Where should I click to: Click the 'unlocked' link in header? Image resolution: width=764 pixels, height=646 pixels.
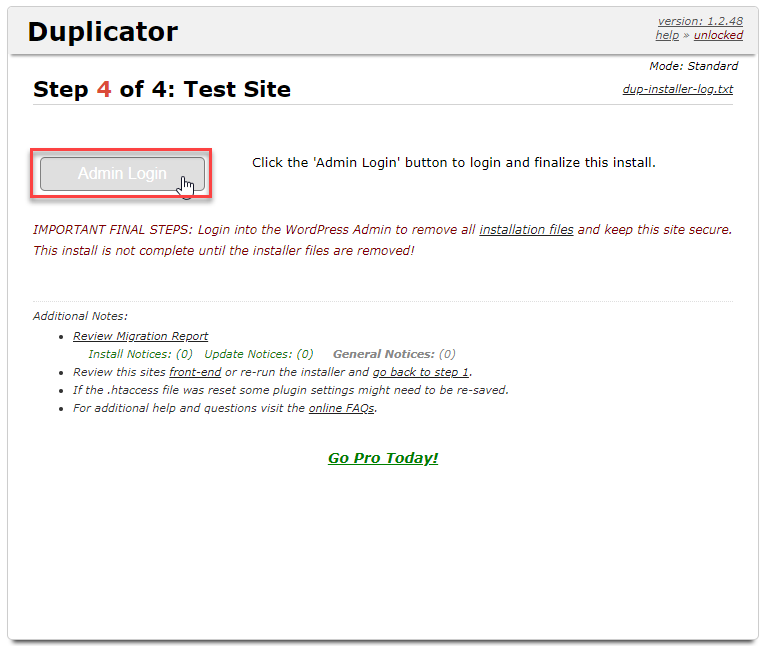pyautogui.click(x=718, y=35)
